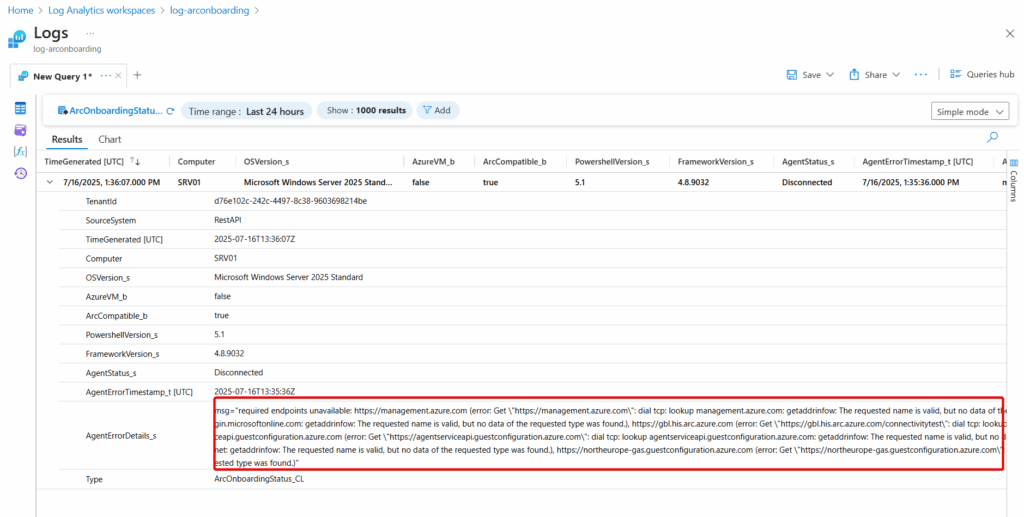Change the Simple mode dropdown
This screenshot has height=517, width=1024.
pyautogui.click(x=969, y=111)
